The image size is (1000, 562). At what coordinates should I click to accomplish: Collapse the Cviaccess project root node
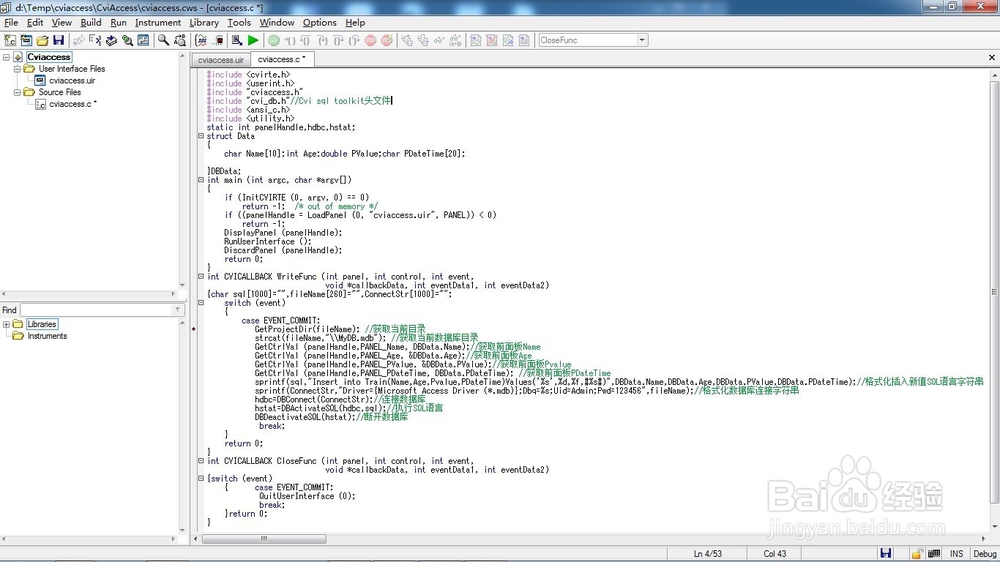(x=6, y=57)
